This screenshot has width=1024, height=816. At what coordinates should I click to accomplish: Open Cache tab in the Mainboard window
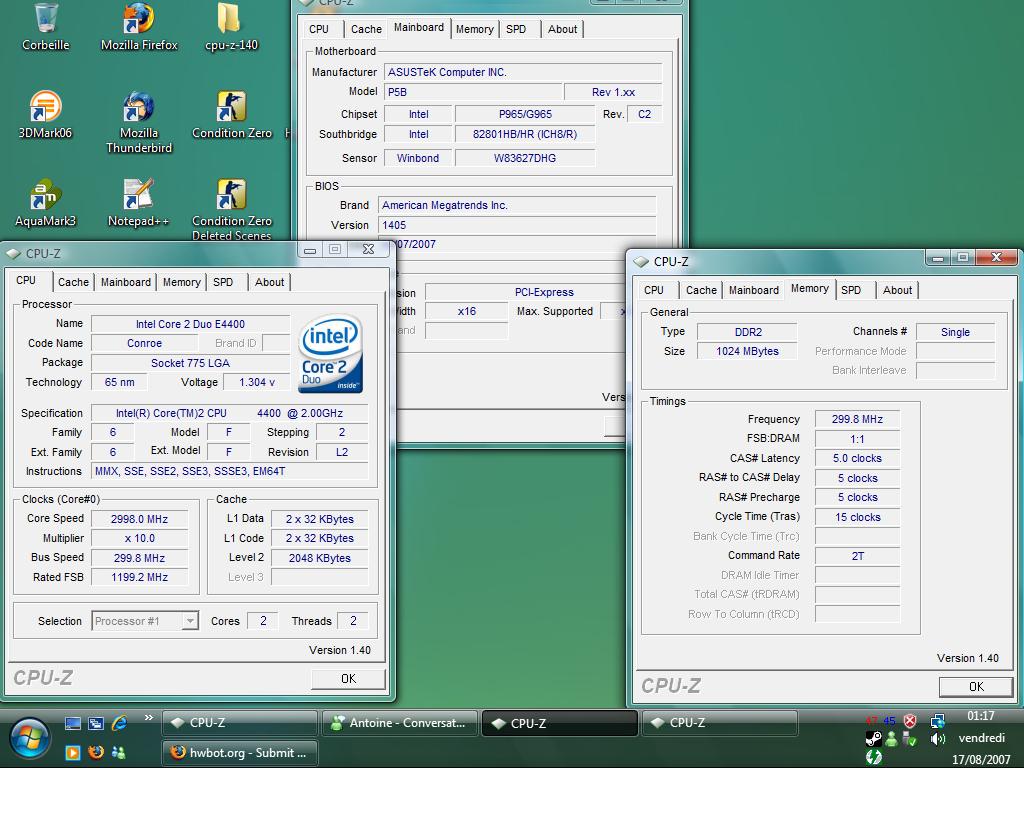[x=366, y=29]
